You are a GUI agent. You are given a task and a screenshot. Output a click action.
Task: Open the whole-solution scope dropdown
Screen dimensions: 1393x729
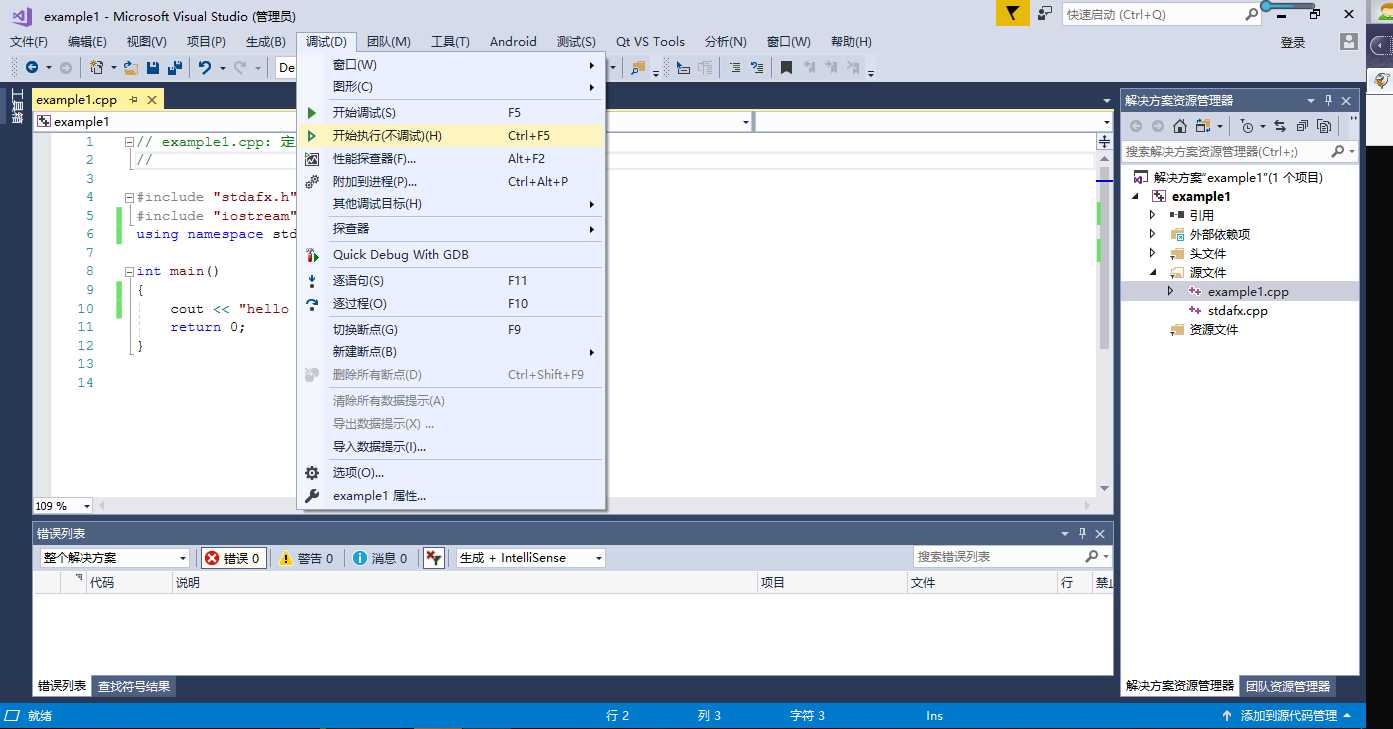click(114, 558)
